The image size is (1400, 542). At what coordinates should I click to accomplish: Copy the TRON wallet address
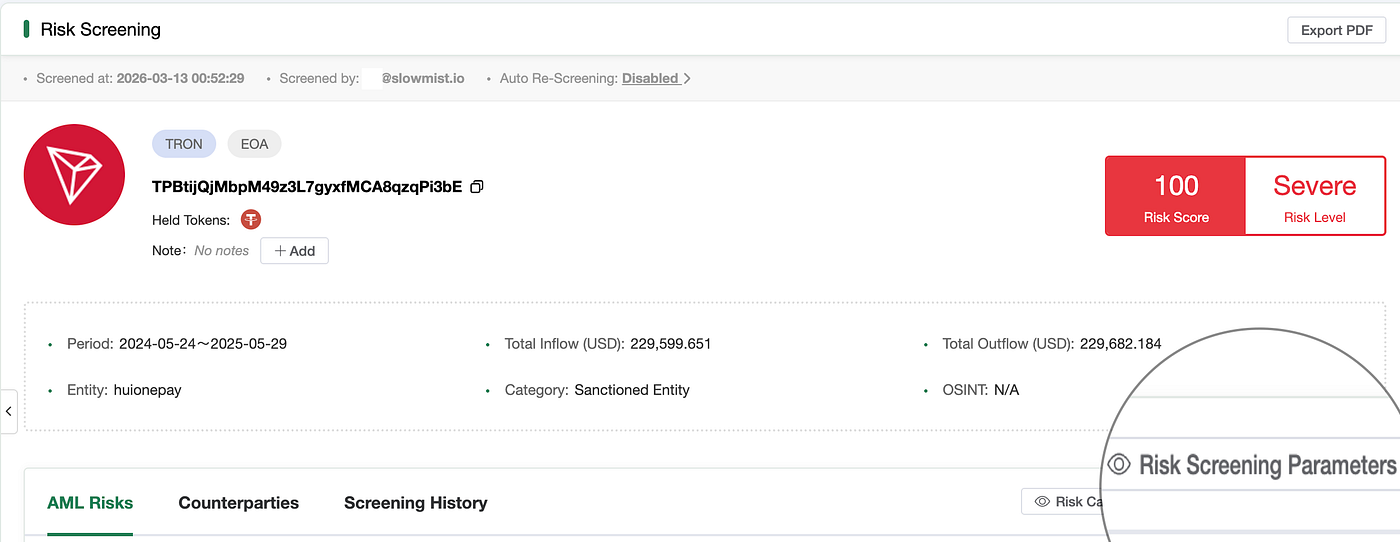(x=477, y=187)
